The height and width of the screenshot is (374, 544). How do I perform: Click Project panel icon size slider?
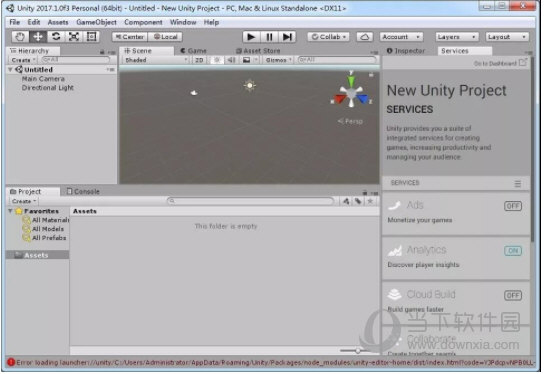click(358, 351)
